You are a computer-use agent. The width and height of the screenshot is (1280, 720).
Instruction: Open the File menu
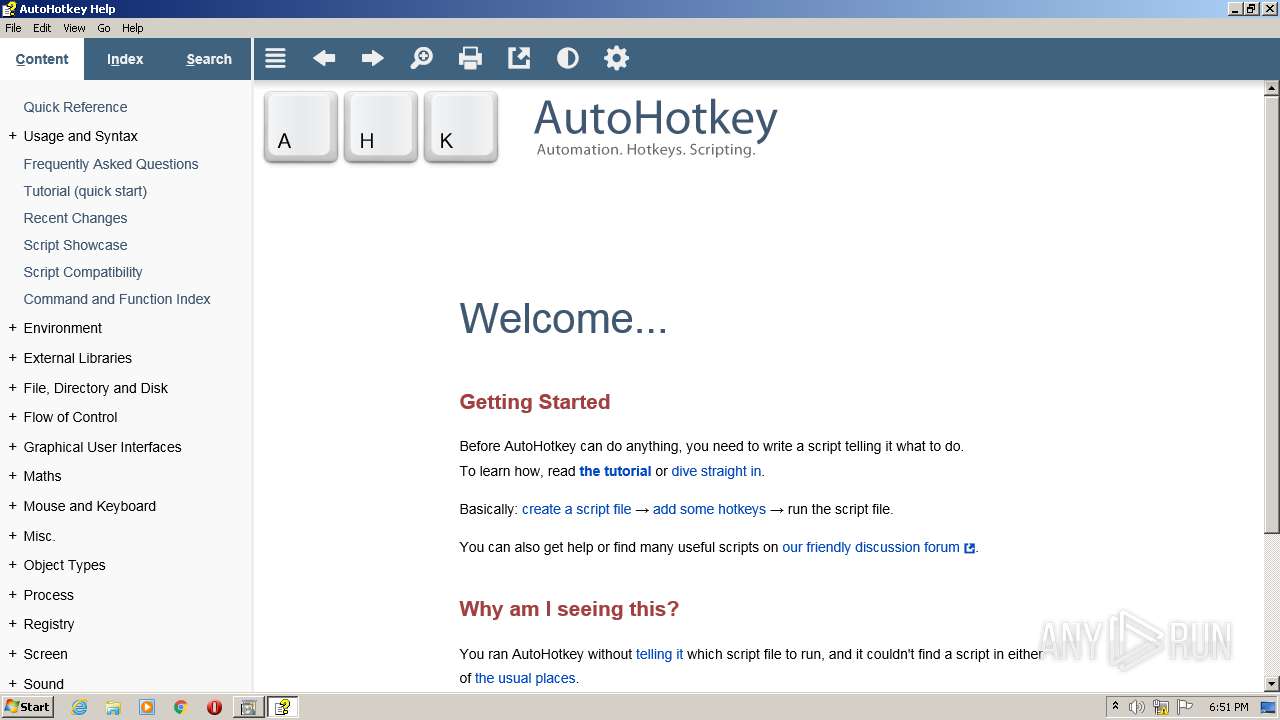13,28
